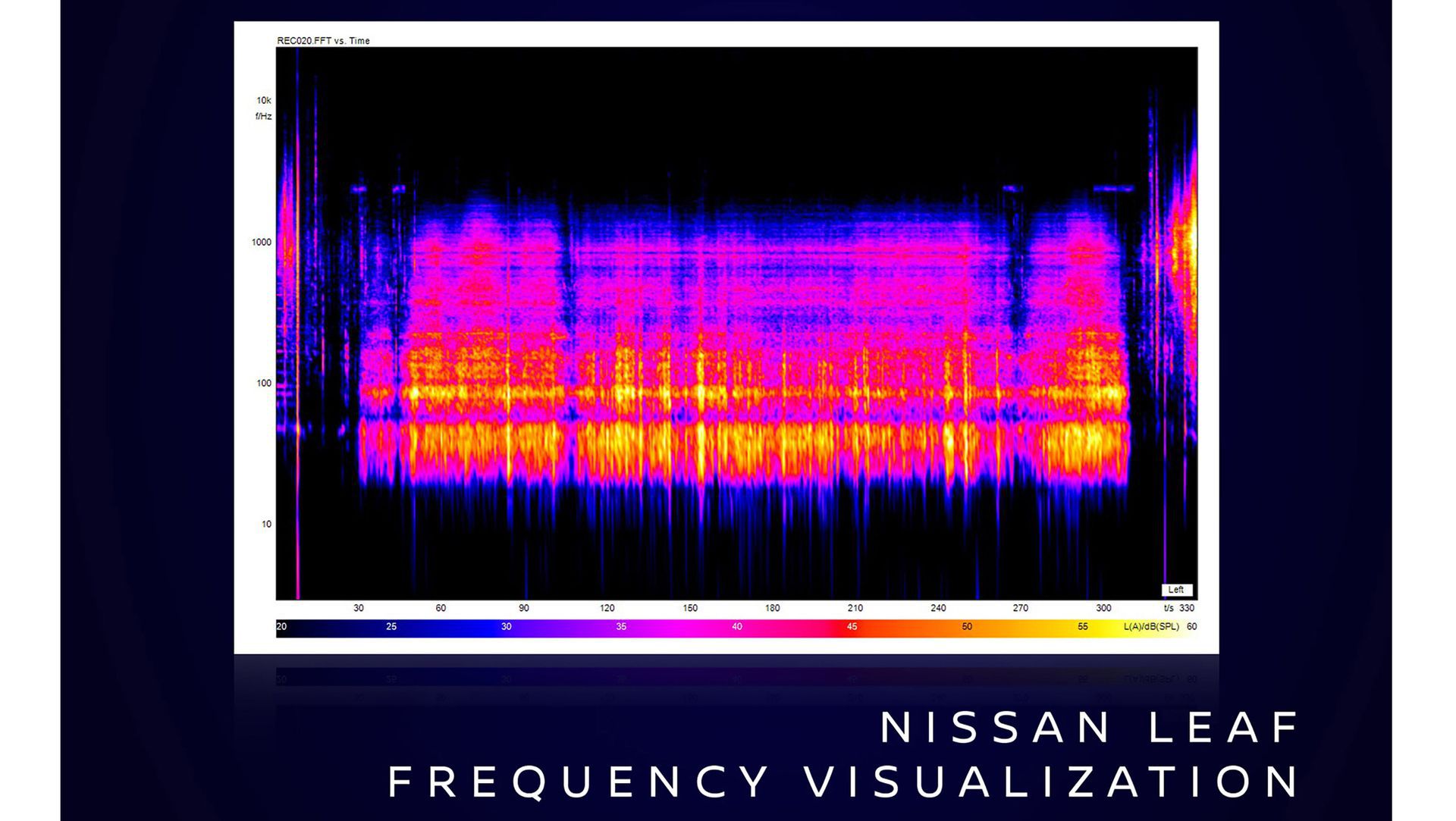Select the 'Left' channel label box
This screenshot has height=821, width=1456.
(1176, 590)
